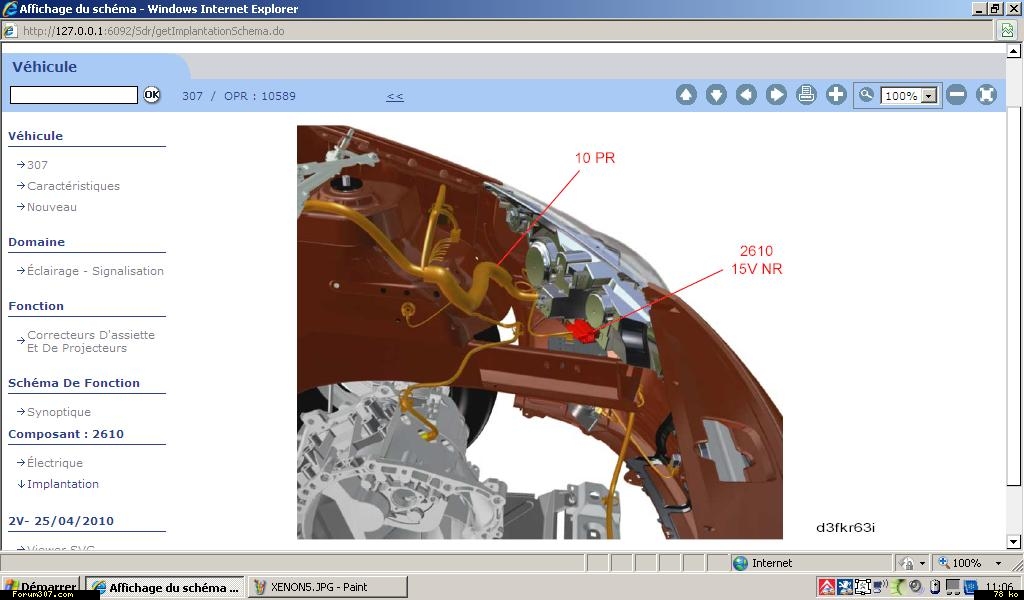Image resolution: width=1024 pixels, height=600 pixels.
Task: Open Correcteurs D'assiette Et De Projecteurs link
Action: tap(91, 341)
